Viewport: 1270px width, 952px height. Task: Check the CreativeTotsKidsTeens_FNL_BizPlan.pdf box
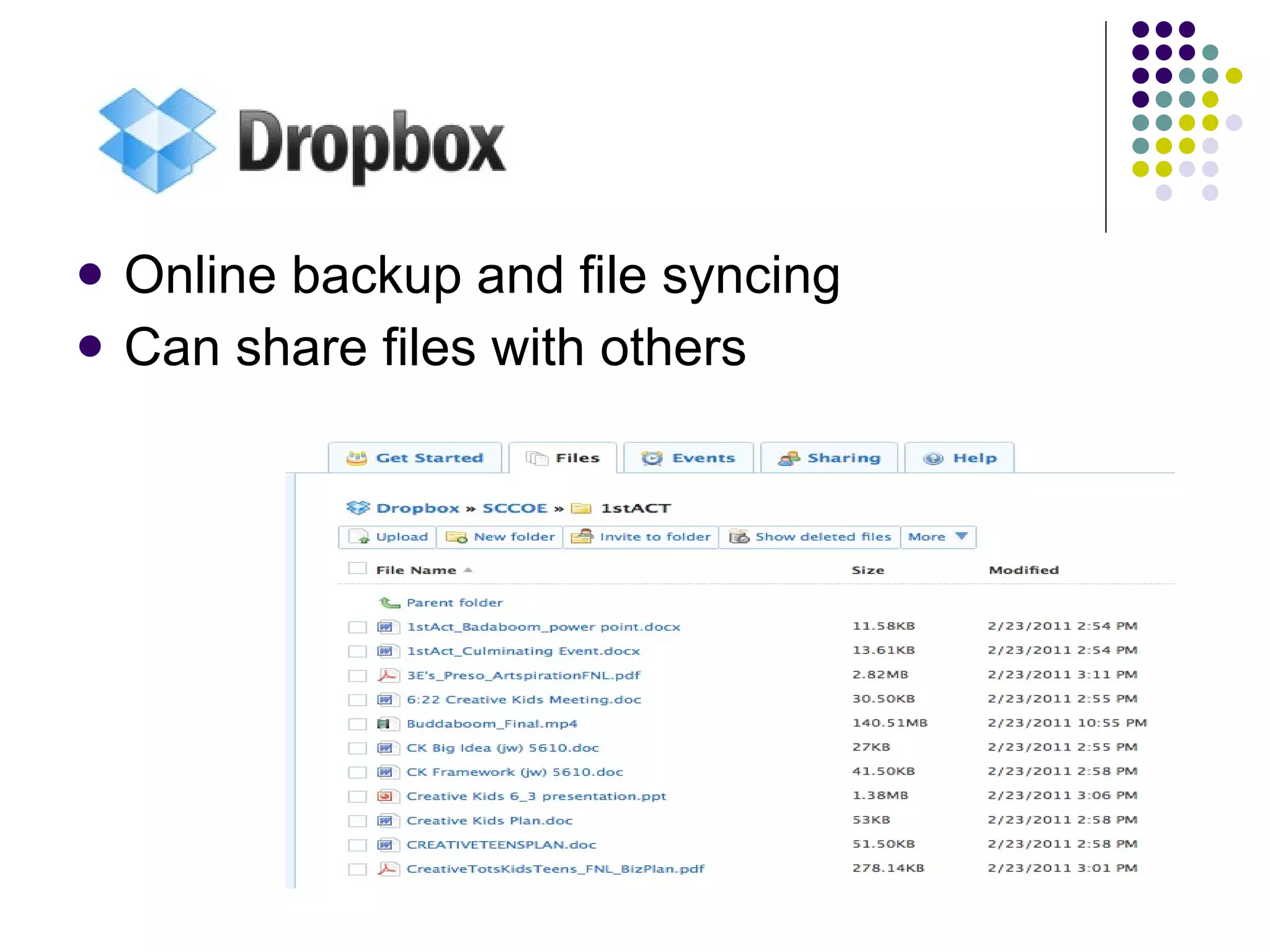pyautogui.click(x=357, y=869)
